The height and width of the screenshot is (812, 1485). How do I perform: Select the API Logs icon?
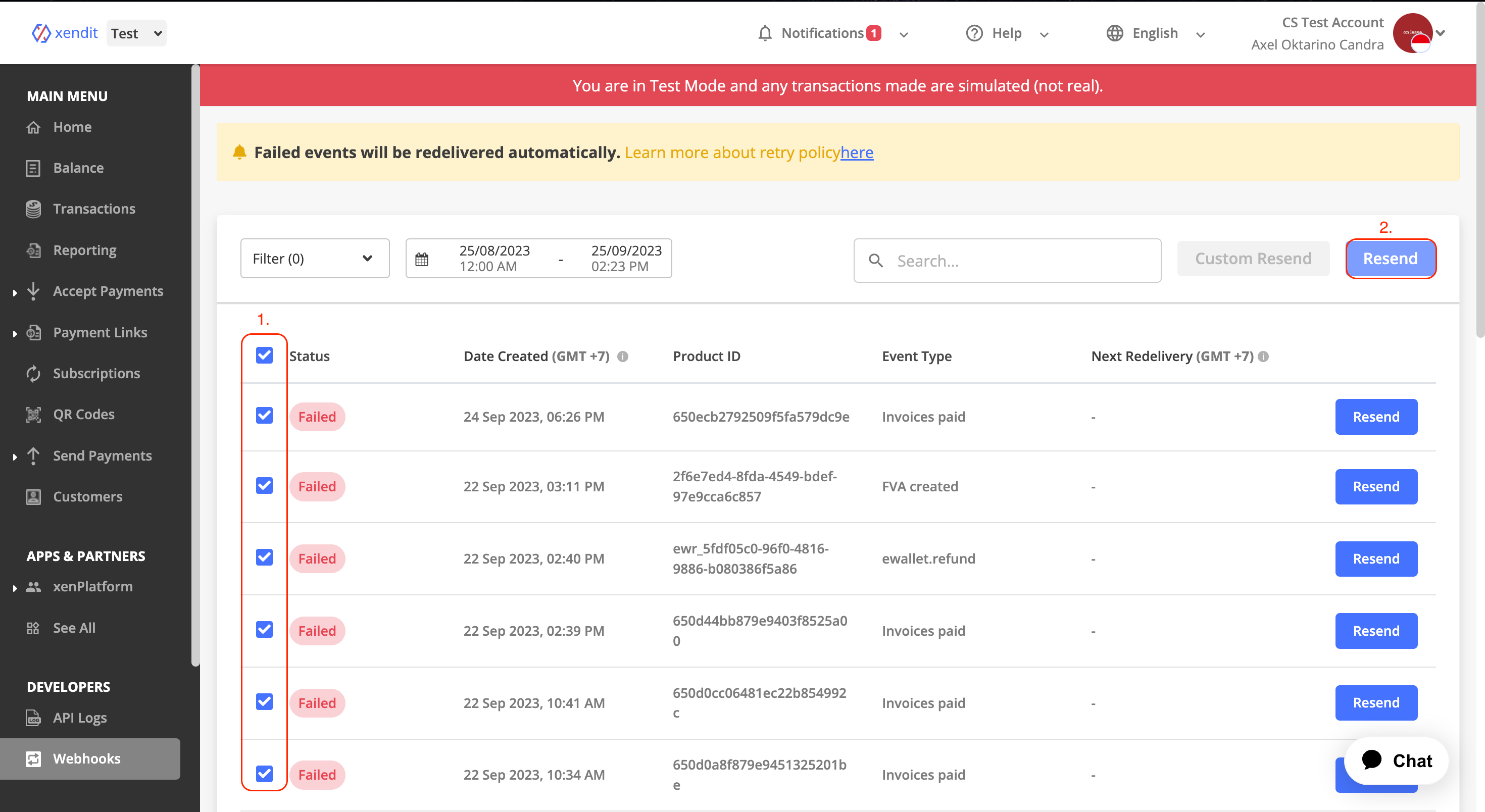(33, 718)
